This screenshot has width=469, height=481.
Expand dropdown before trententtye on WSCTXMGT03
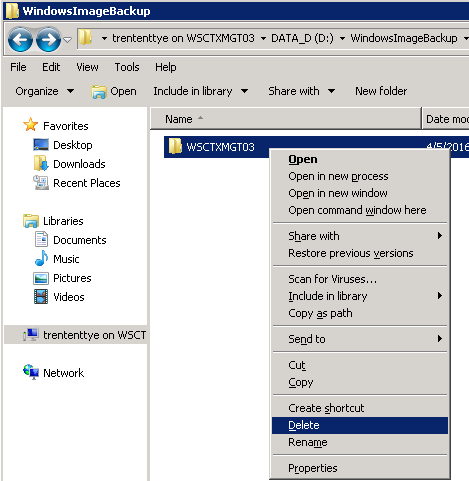(104, 39)
